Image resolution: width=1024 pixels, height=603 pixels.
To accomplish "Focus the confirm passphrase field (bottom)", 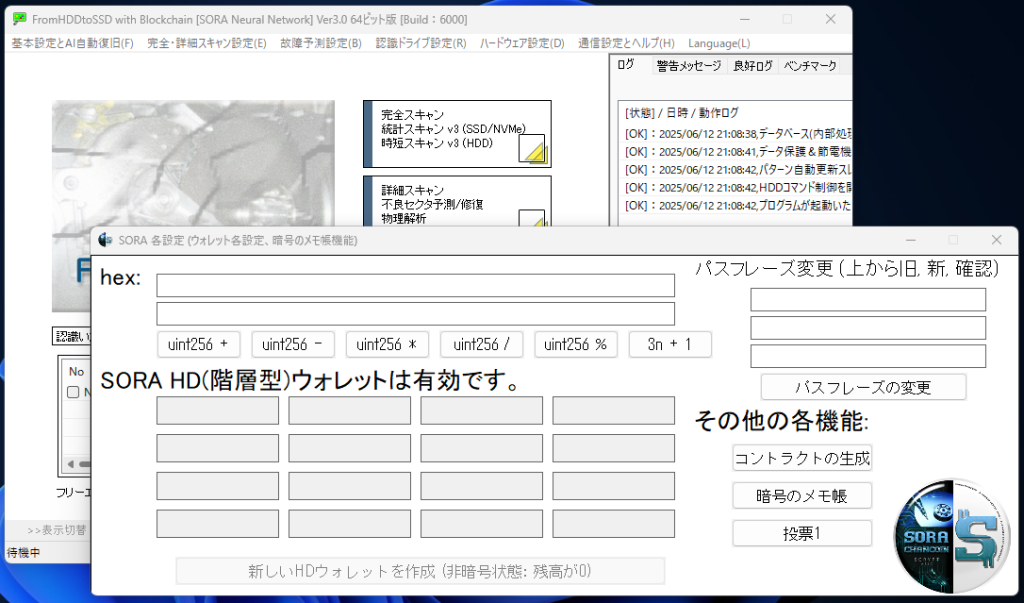I will [868, 356].
